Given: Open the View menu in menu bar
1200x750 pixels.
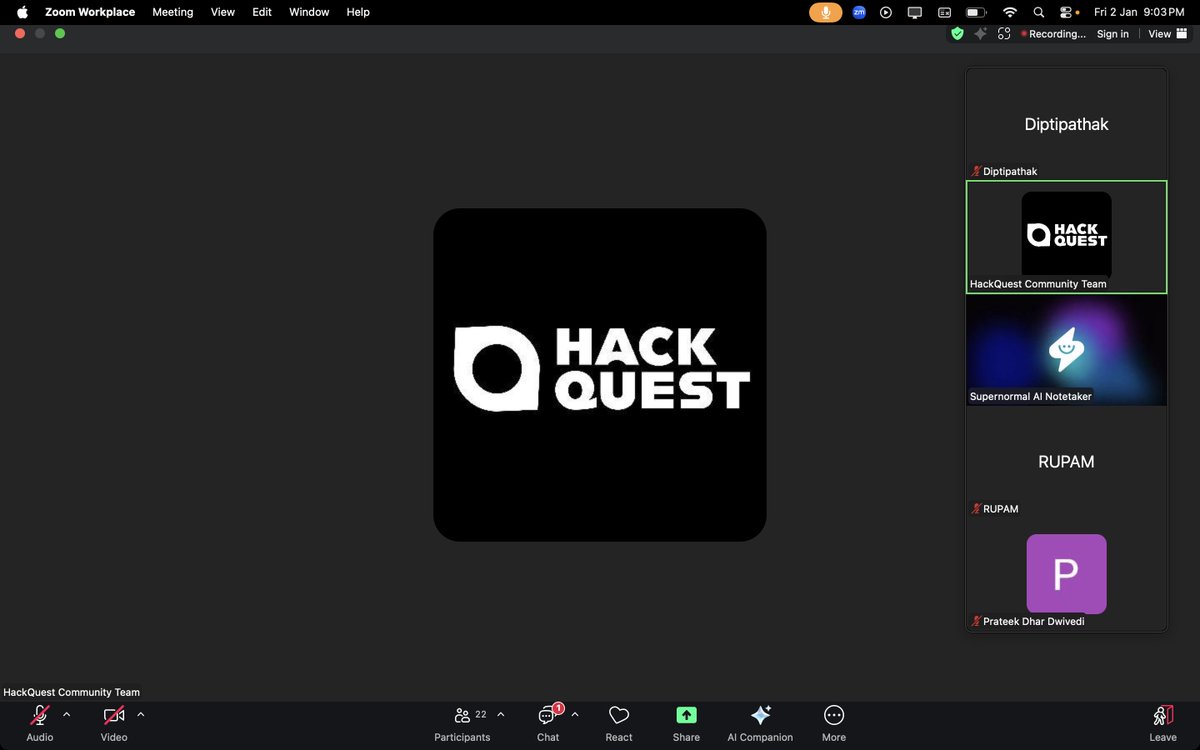Looking at the screenshot, I should click(x=223, y=12).
